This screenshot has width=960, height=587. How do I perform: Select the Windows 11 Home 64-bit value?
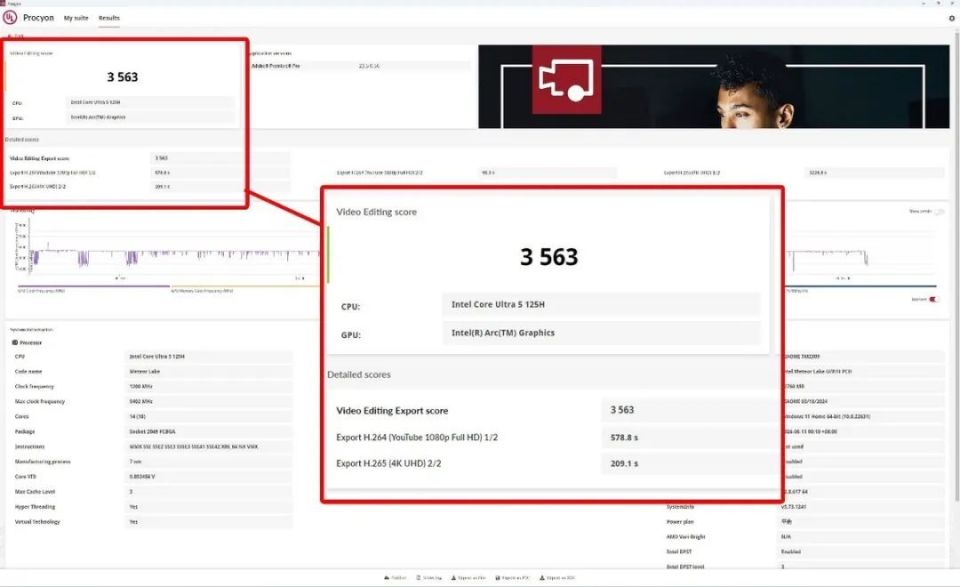point(864,417)
